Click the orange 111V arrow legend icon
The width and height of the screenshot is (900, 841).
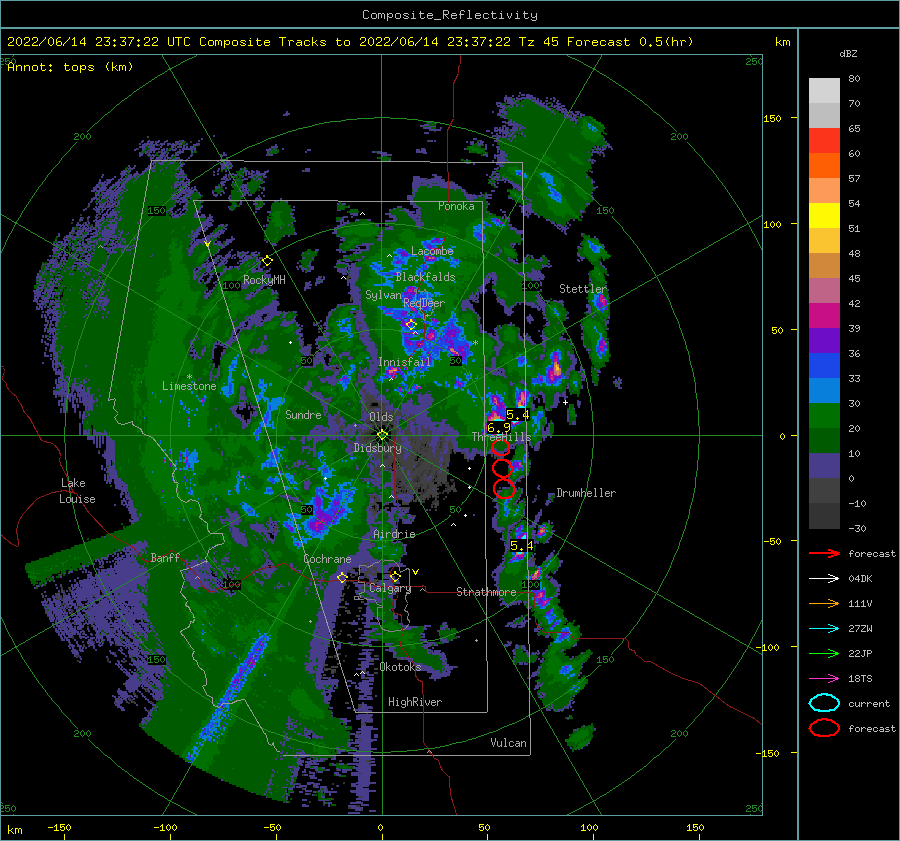click(x=824, y=603)
